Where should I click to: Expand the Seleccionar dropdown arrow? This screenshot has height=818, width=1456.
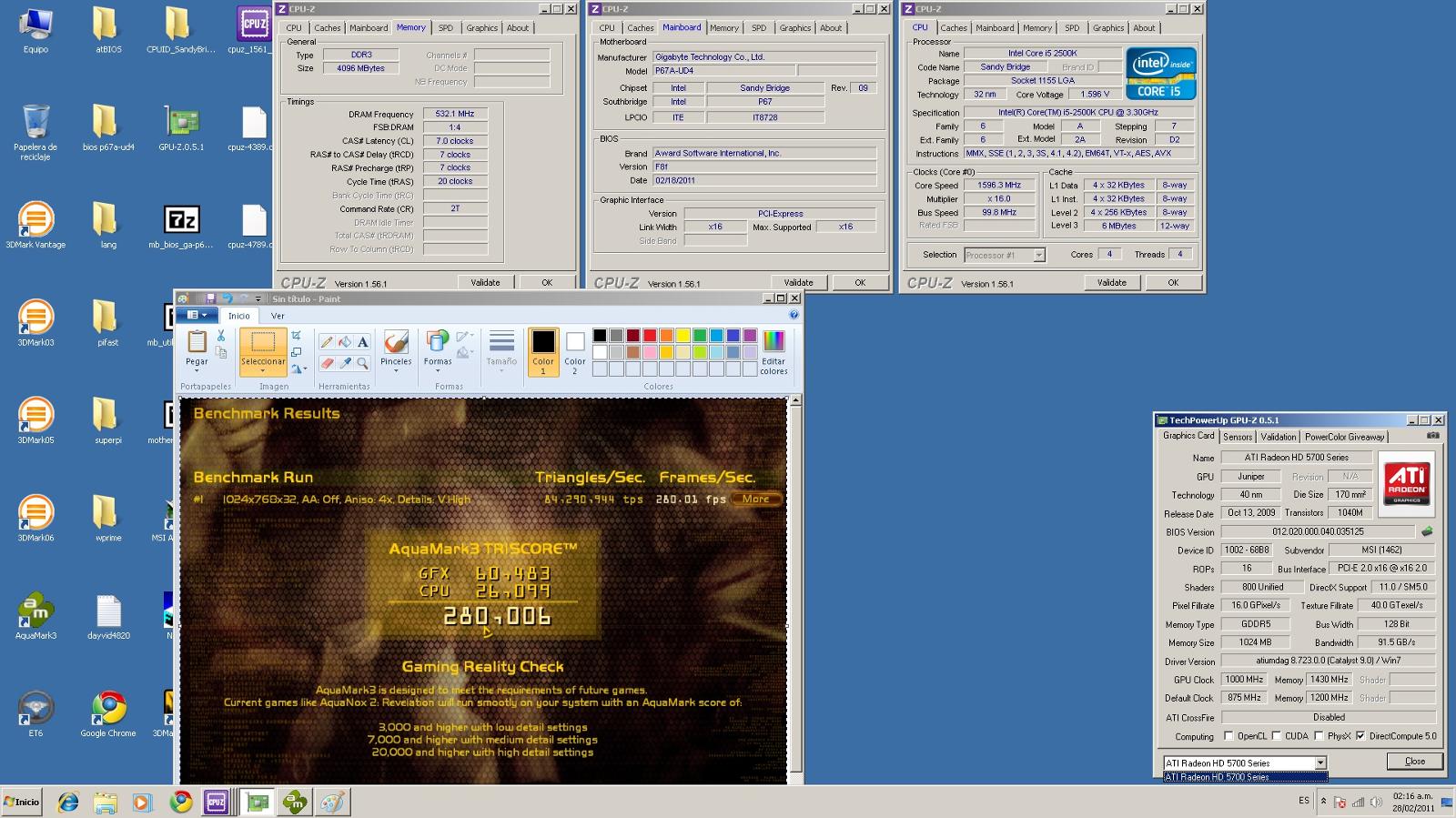point(263,371)
